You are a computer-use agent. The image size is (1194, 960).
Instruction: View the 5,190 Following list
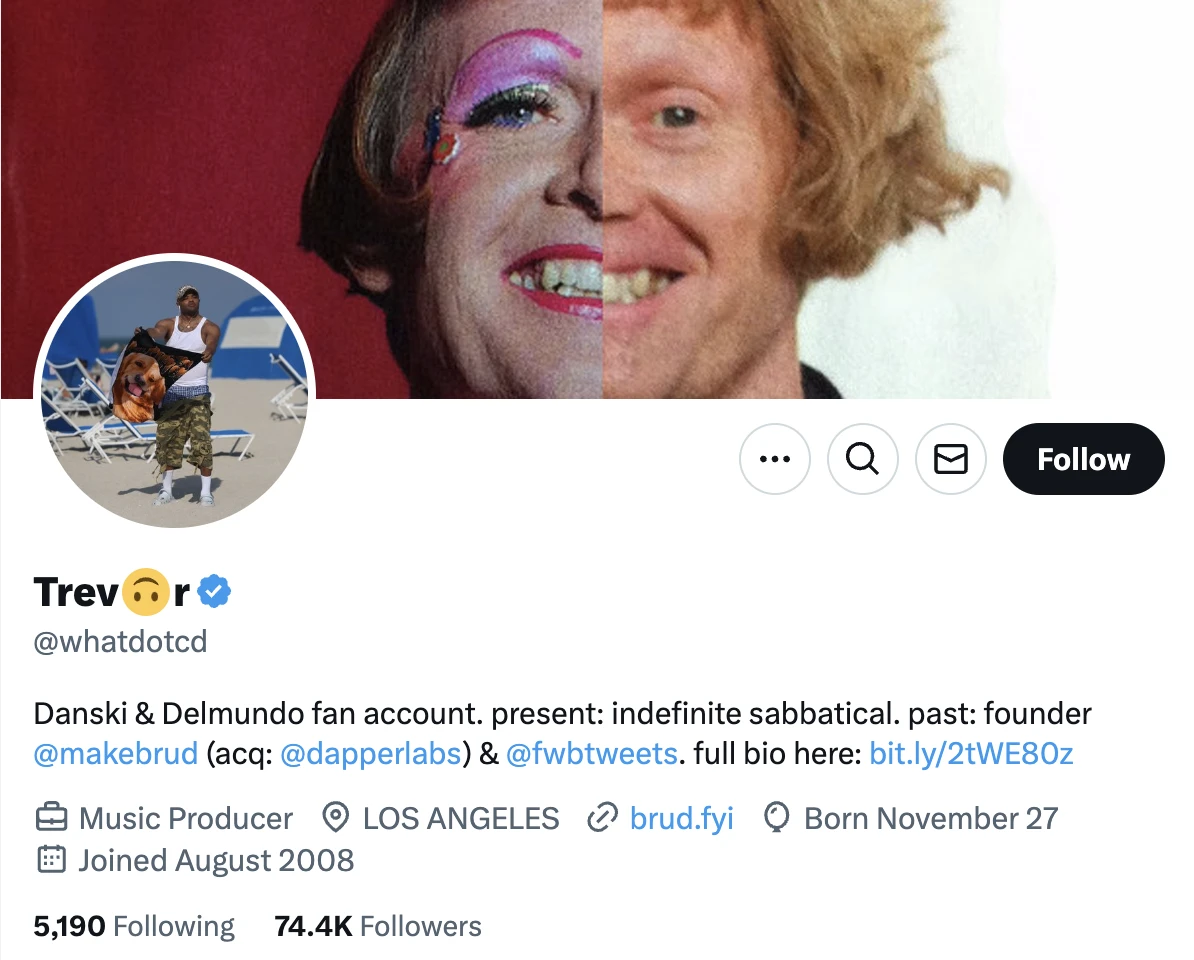[x=134, y=926]
